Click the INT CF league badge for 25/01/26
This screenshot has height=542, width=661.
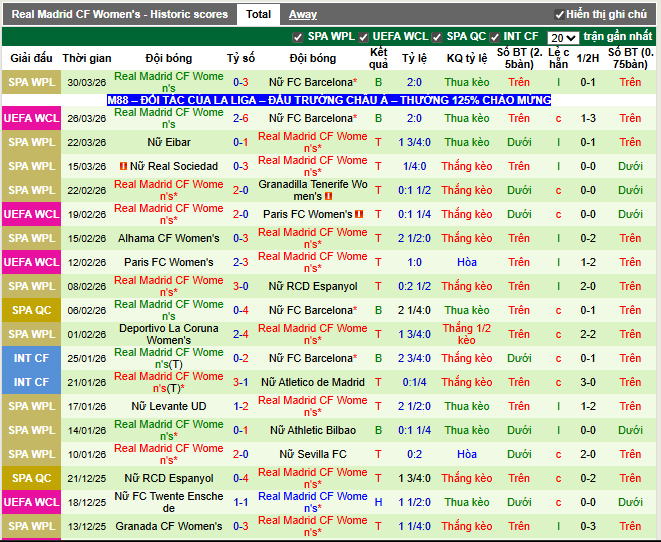[x=32, y=358]
